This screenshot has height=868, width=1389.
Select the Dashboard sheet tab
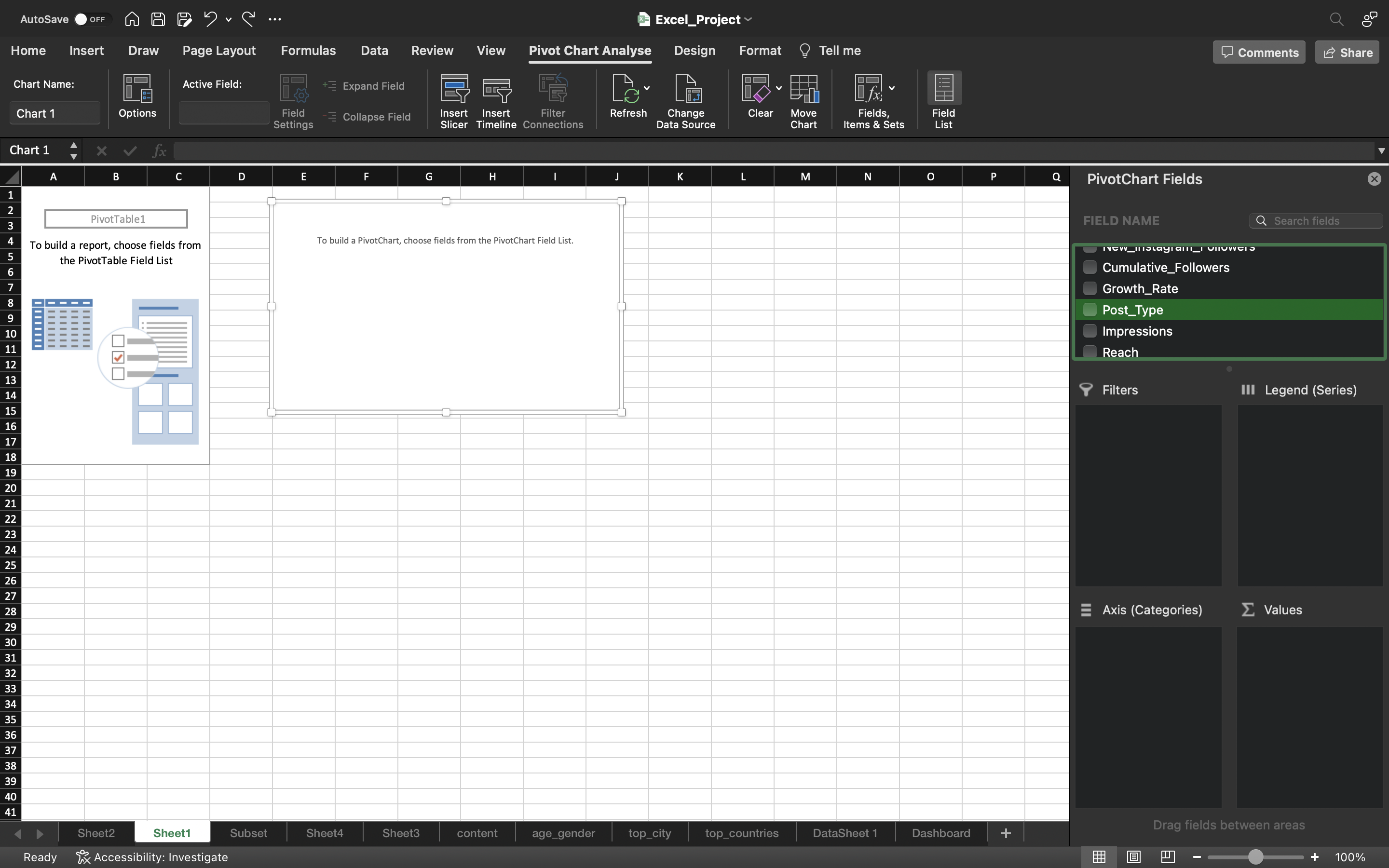[x=940, y=832]
